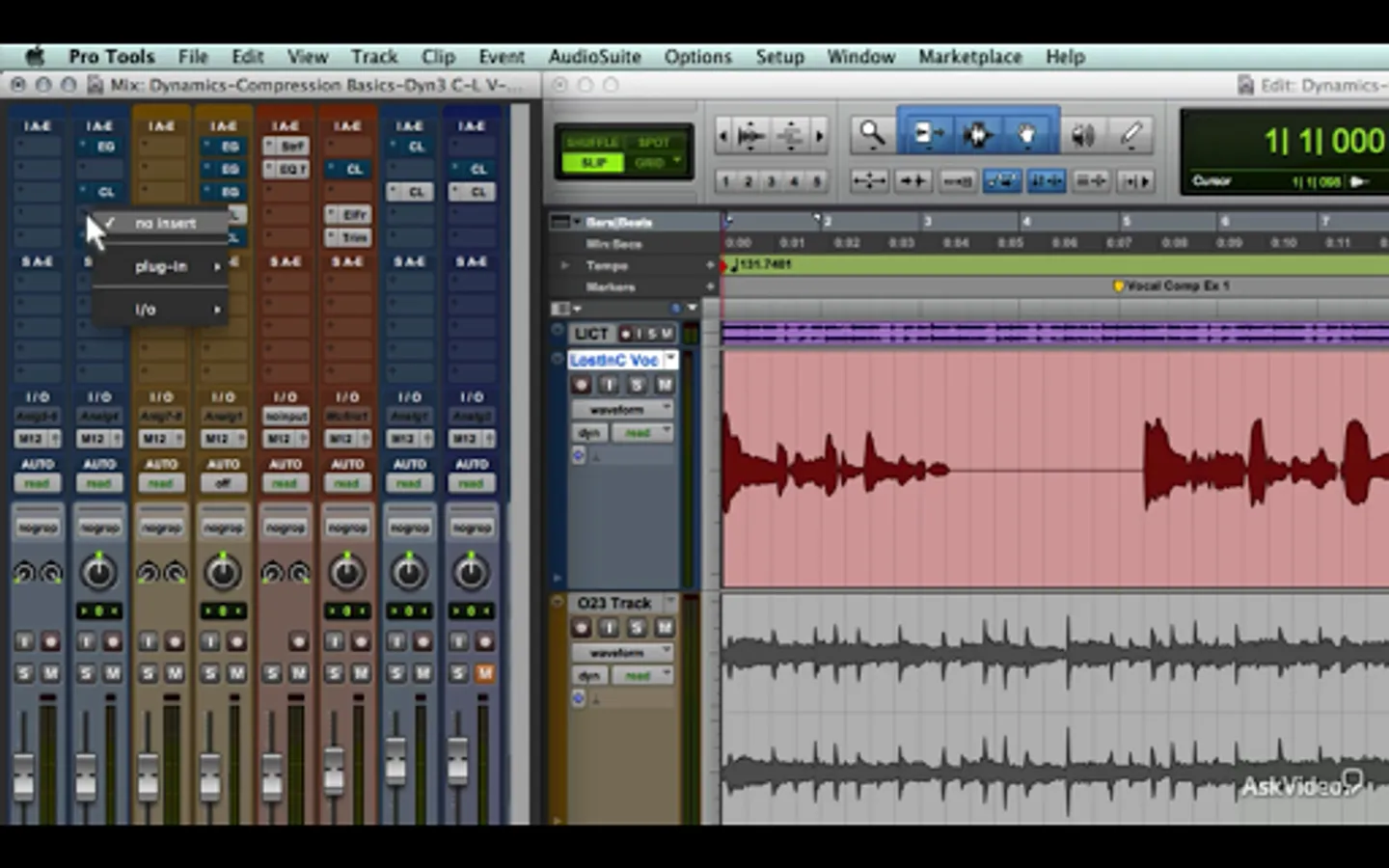This screenshot has width=1389, height=868.
Task: Select the Pencil tool
Action: pos(1131,134)
